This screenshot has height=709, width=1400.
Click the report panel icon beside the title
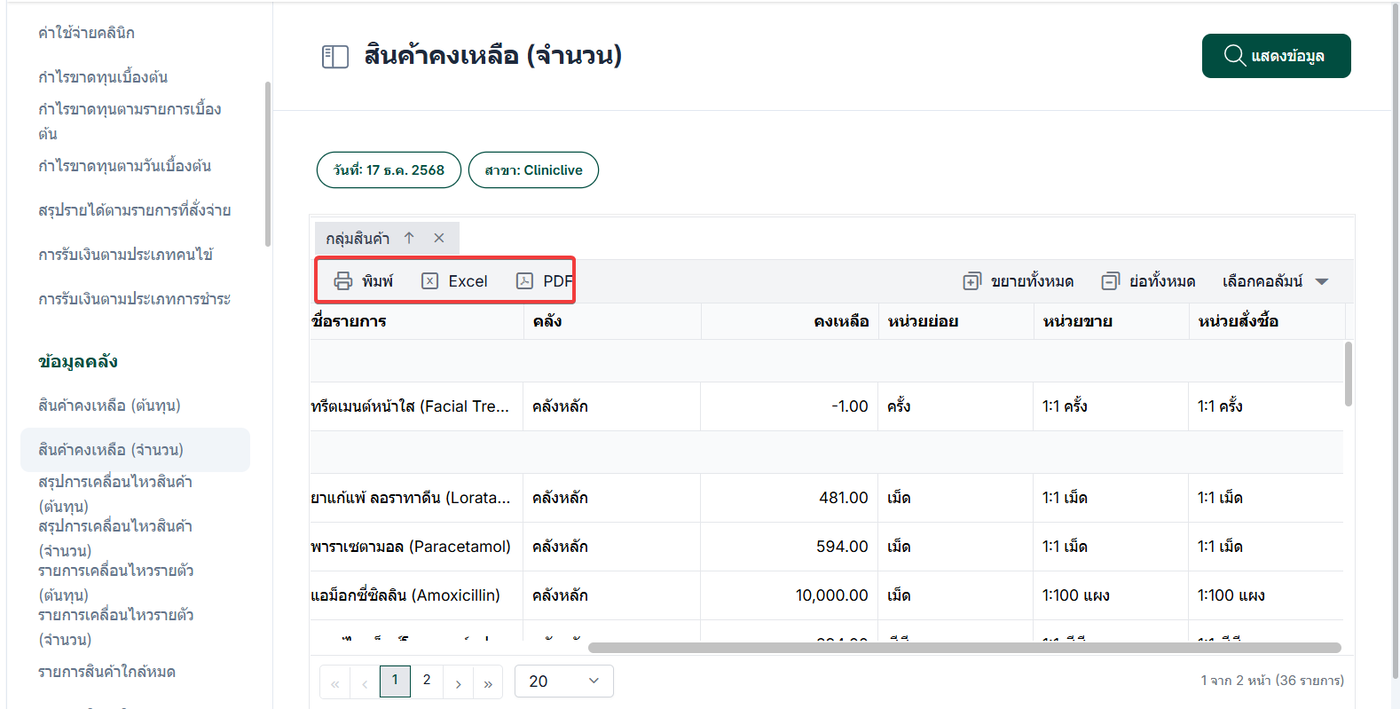click(x=334, y=57)
